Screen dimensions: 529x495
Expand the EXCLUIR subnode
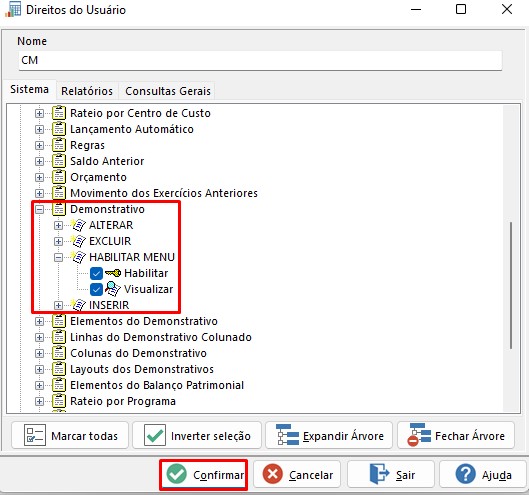point(58,242)
